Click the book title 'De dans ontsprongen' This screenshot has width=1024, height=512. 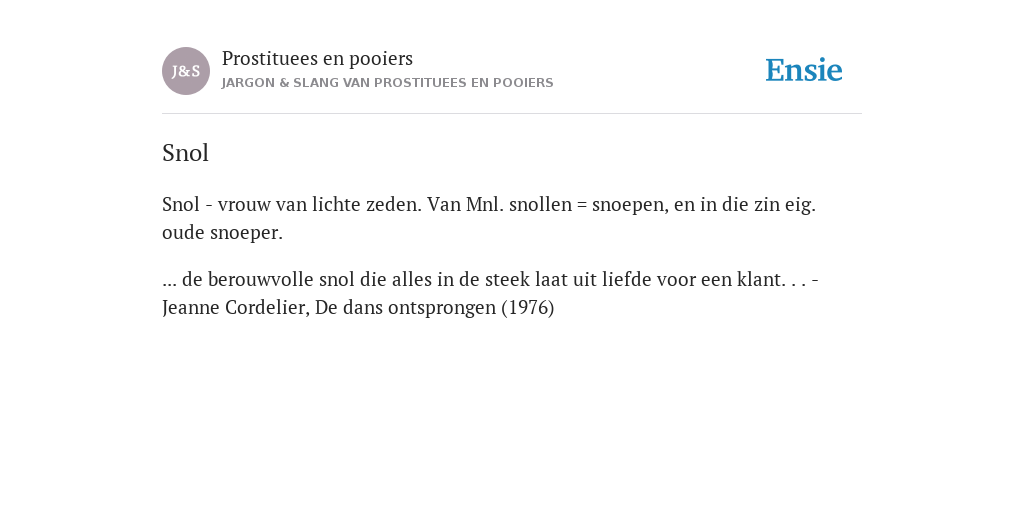406,308
